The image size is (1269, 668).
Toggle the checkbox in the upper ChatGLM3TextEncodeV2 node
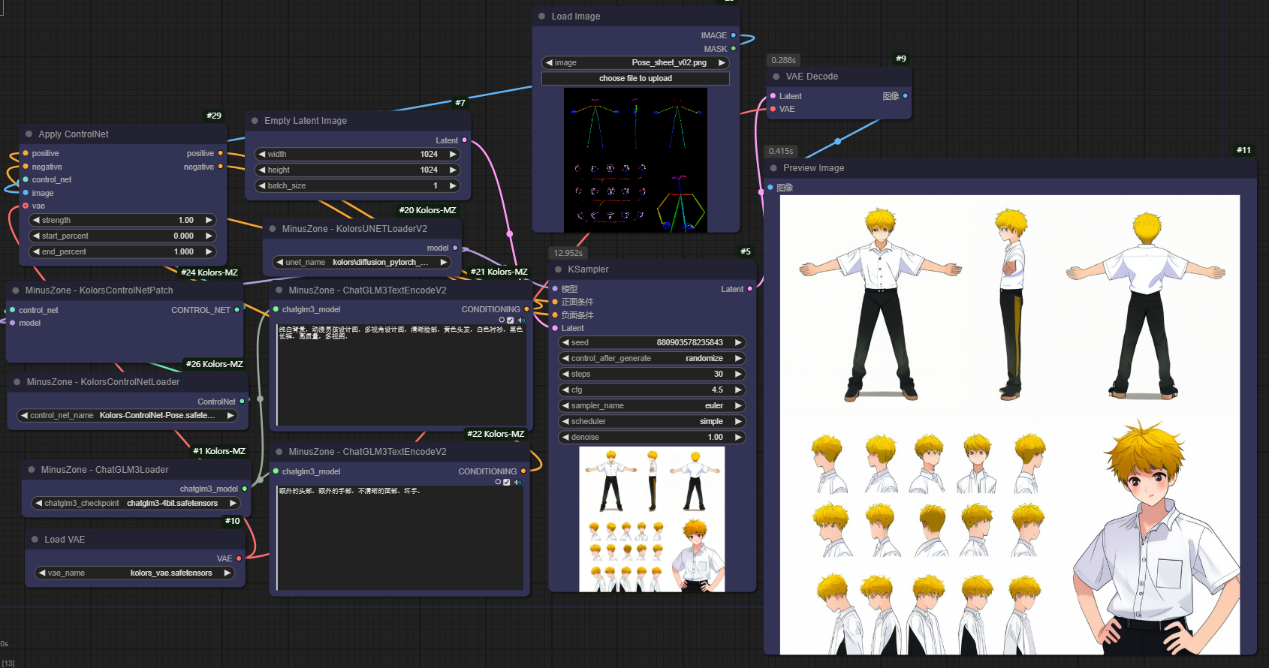point(510,320)
